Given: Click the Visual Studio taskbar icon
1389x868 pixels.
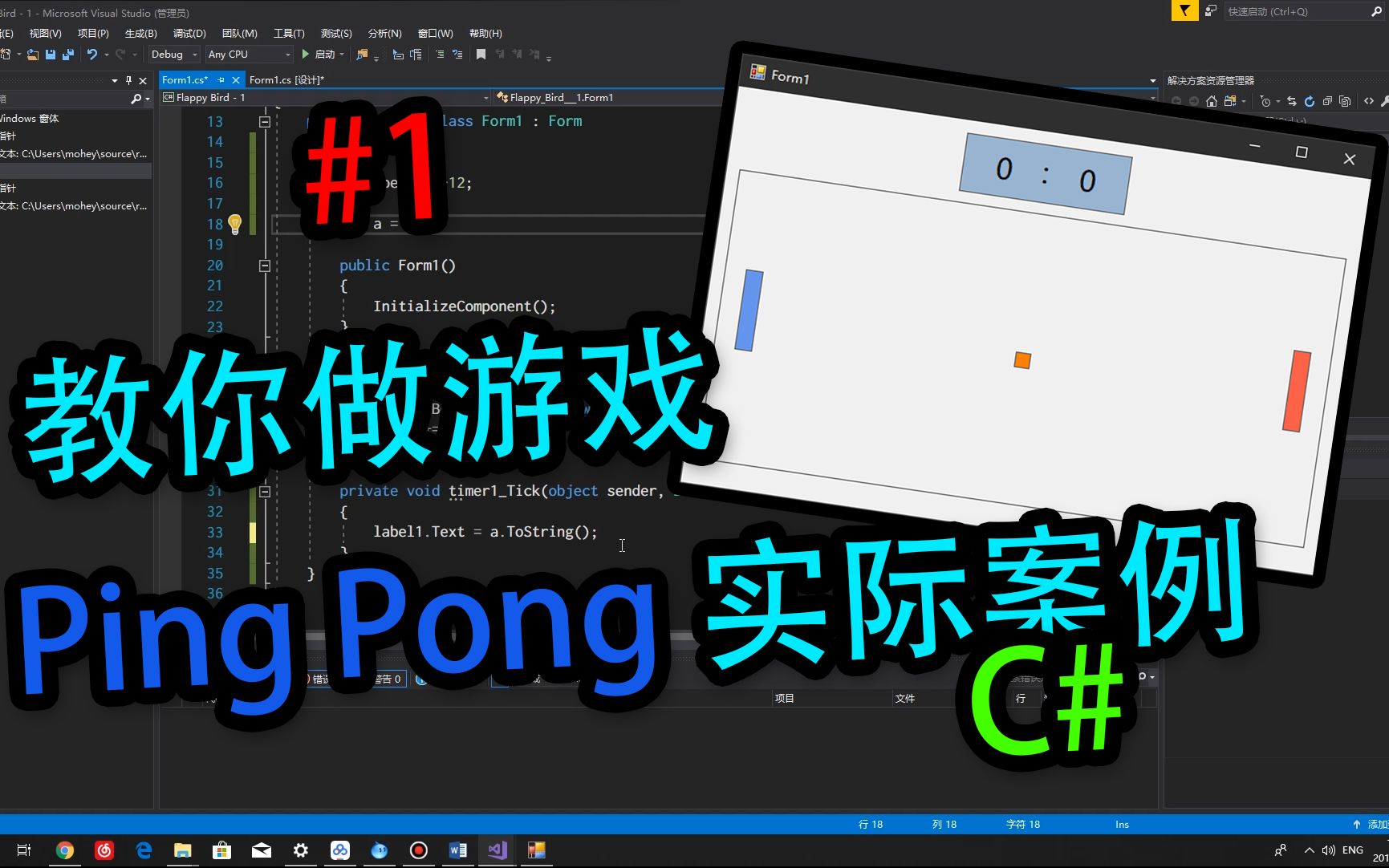Looking at the screenshot, I should click(498, 850).
